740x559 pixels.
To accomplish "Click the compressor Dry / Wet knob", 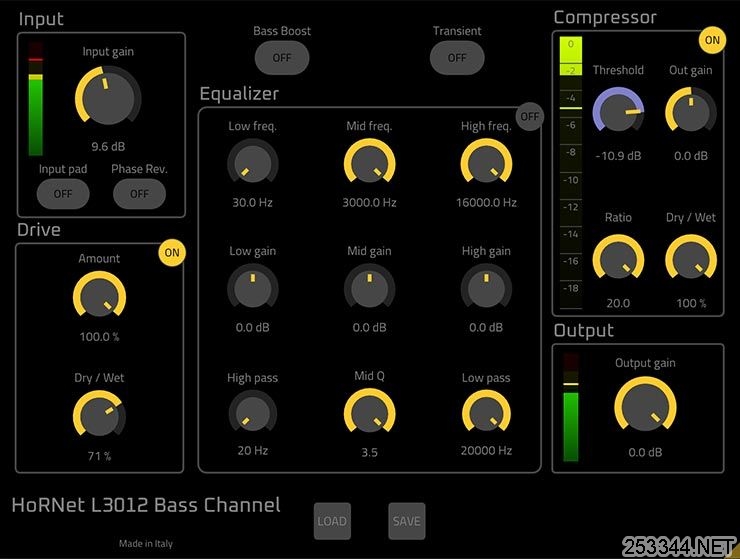I will click(x=691, y=257).
